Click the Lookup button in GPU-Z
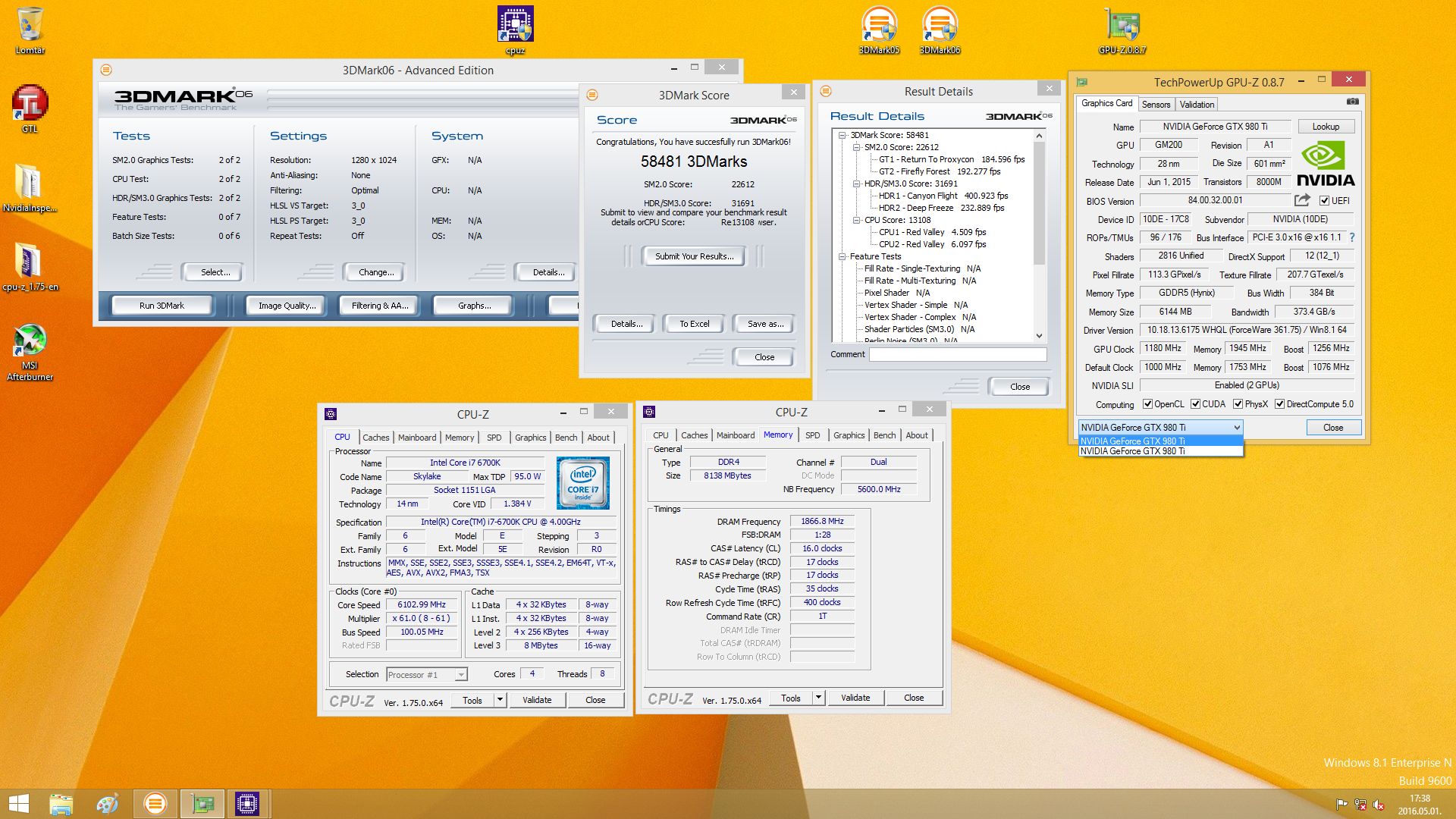1456x819 pixels. [1326, 127]
